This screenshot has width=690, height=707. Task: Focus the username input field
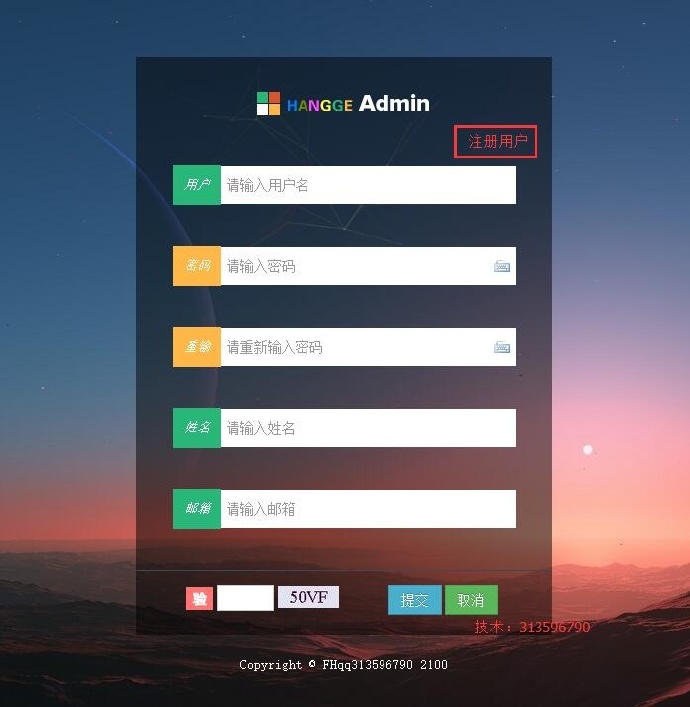click(368, 185)
